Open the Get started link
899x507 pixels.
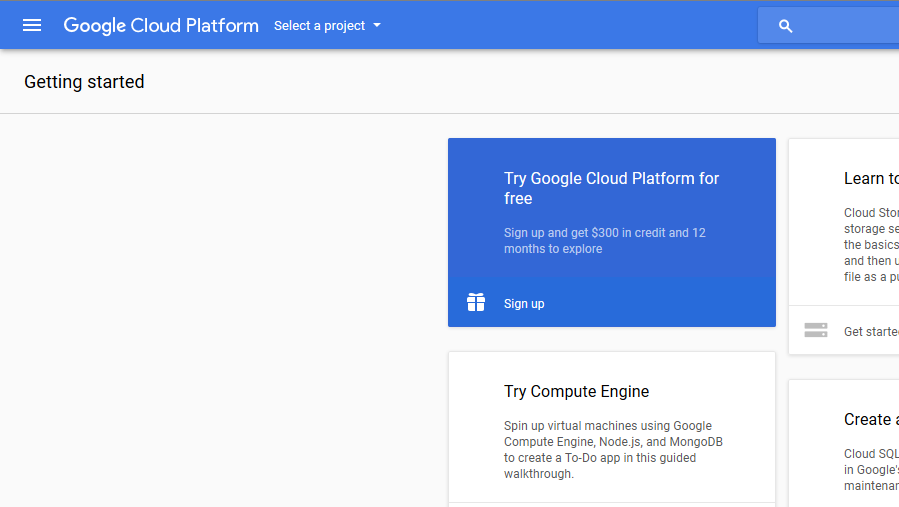[870, 331]
